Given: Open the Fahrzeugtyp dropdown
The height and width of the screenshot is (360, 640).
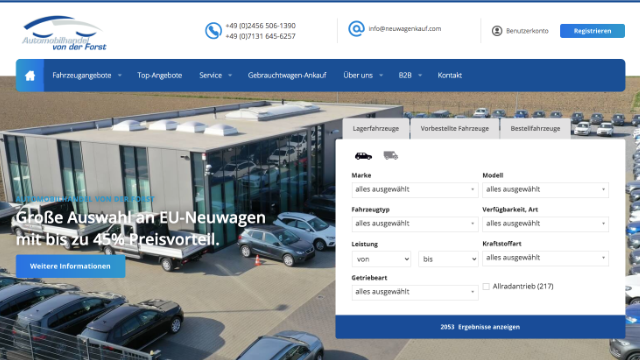Looking at the screenshot, I should click(415, 224).
